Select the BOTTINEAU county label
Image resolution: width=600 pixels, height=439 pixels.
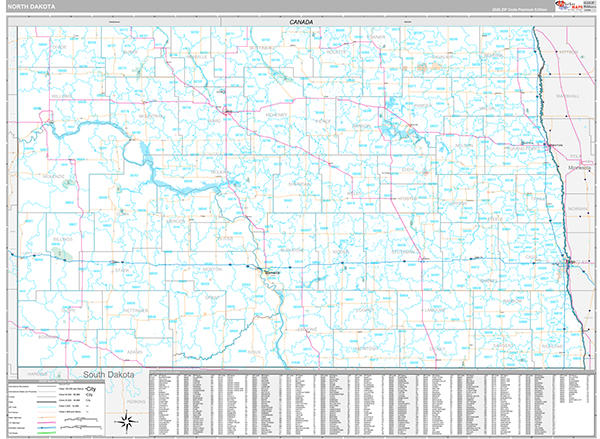(262, 48)
